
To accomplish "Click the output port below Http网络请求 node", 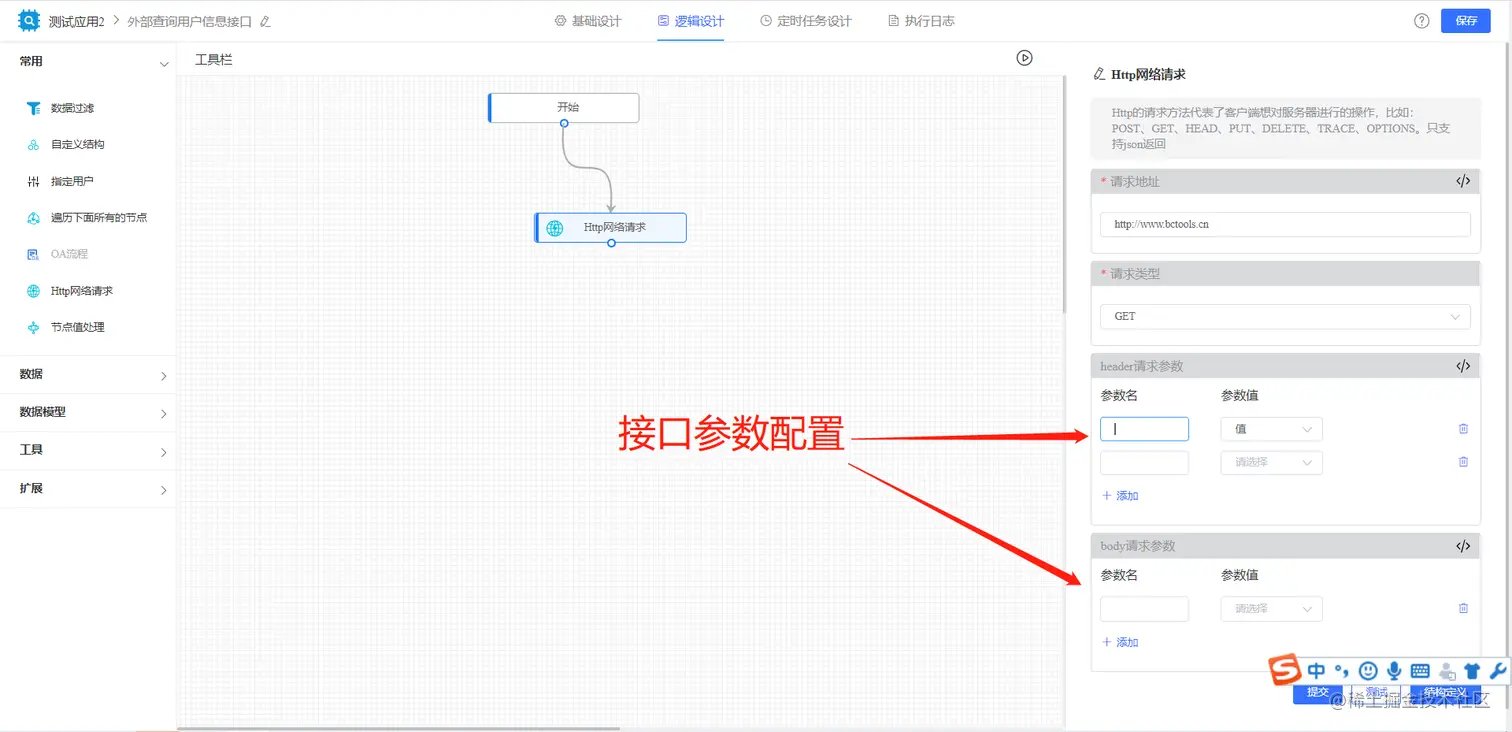I will coord(611,243).
